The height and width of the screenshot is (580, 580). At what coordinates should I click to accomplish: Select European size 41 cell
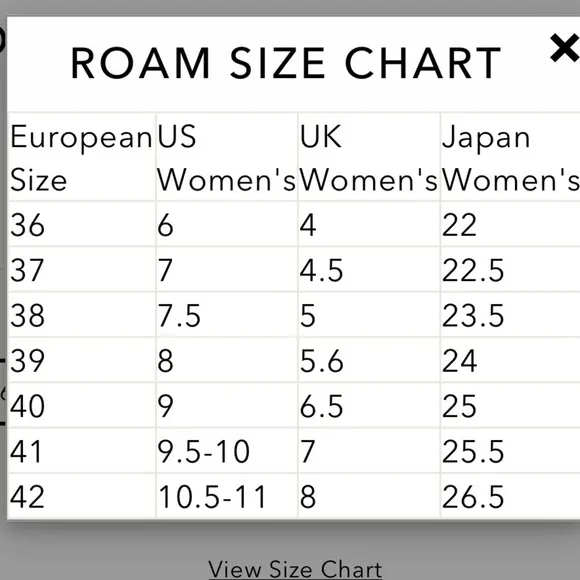point(82,451)
